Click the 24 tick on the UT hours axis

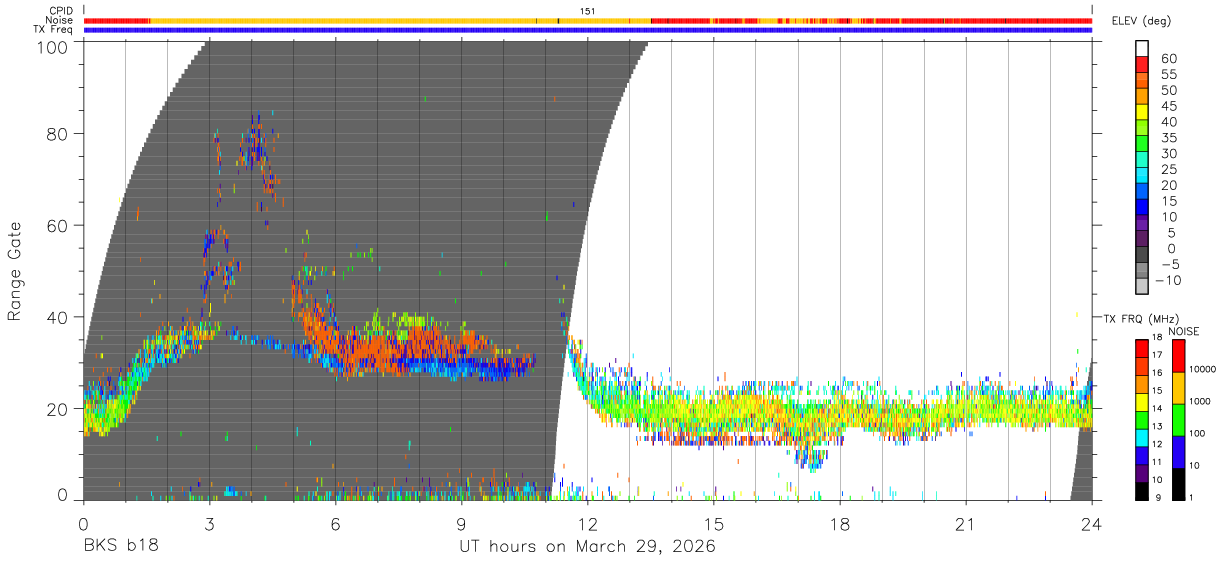coord(1092,524)
